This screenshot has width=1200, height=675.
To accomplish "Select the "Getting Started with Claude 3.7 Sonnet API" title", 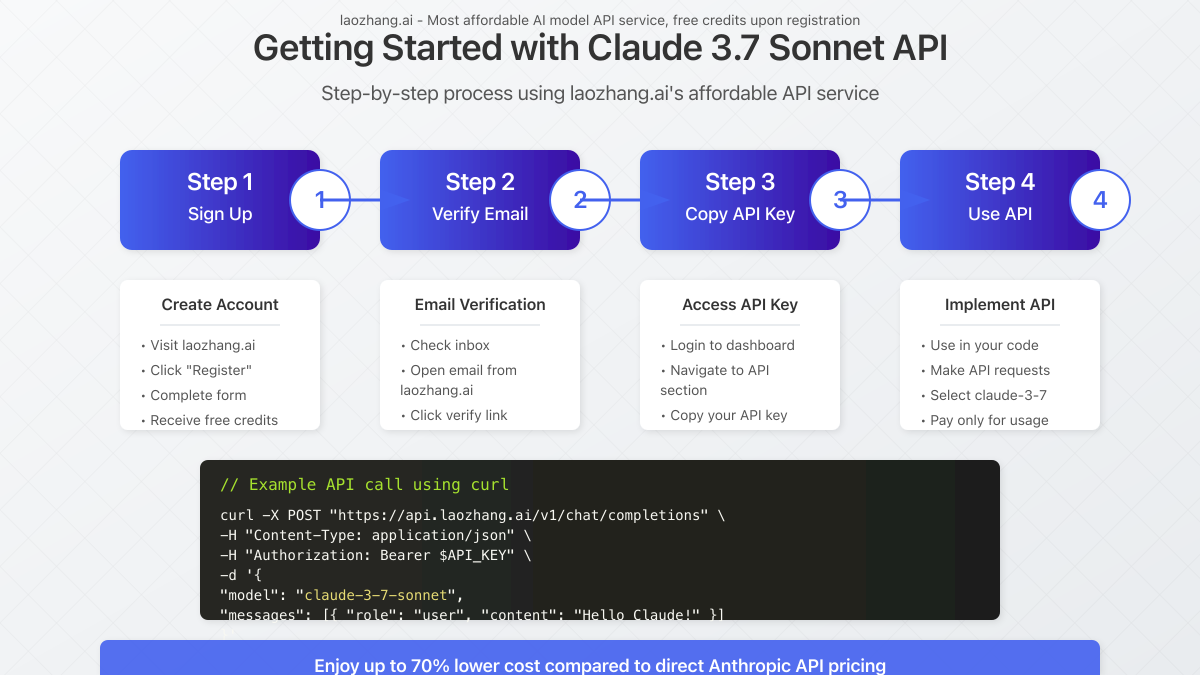I will (600, 48).
